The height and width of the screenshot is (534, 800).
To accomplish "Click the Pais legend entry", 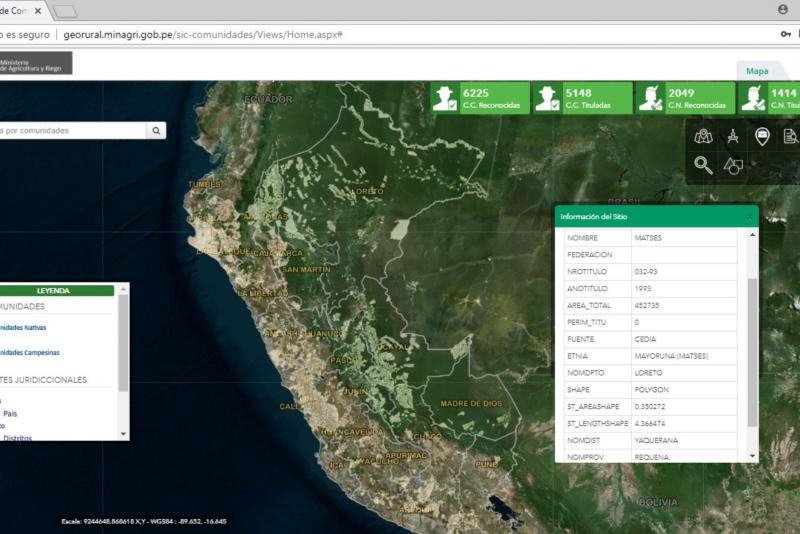I will click(x=10, y=414).
